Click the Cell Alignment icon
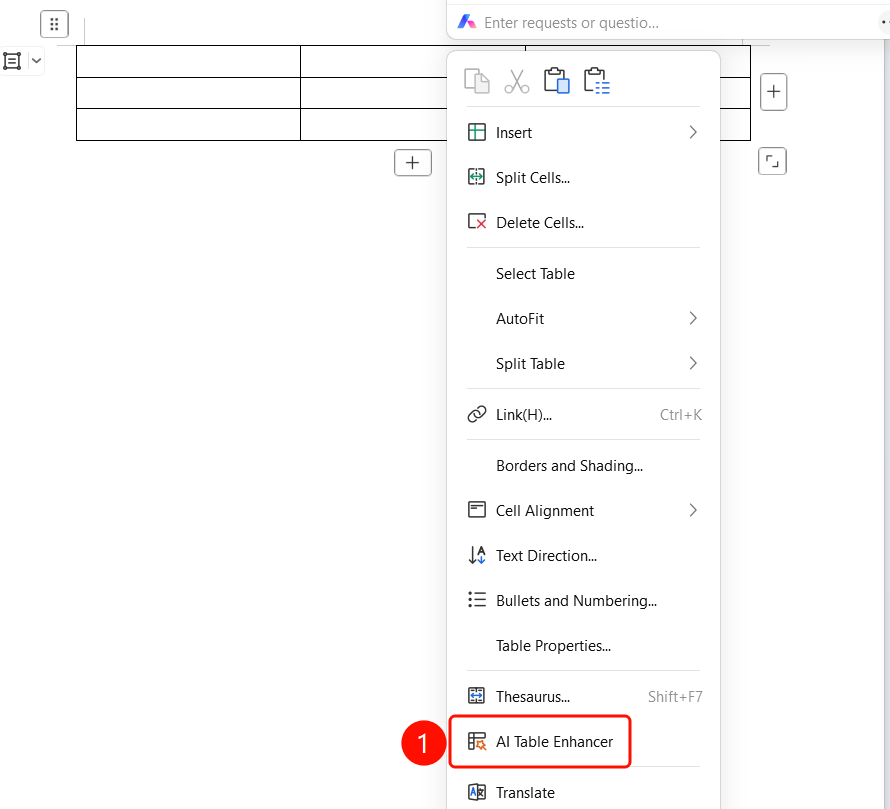The width and height of the screenshot is (890, 809). 477,510
